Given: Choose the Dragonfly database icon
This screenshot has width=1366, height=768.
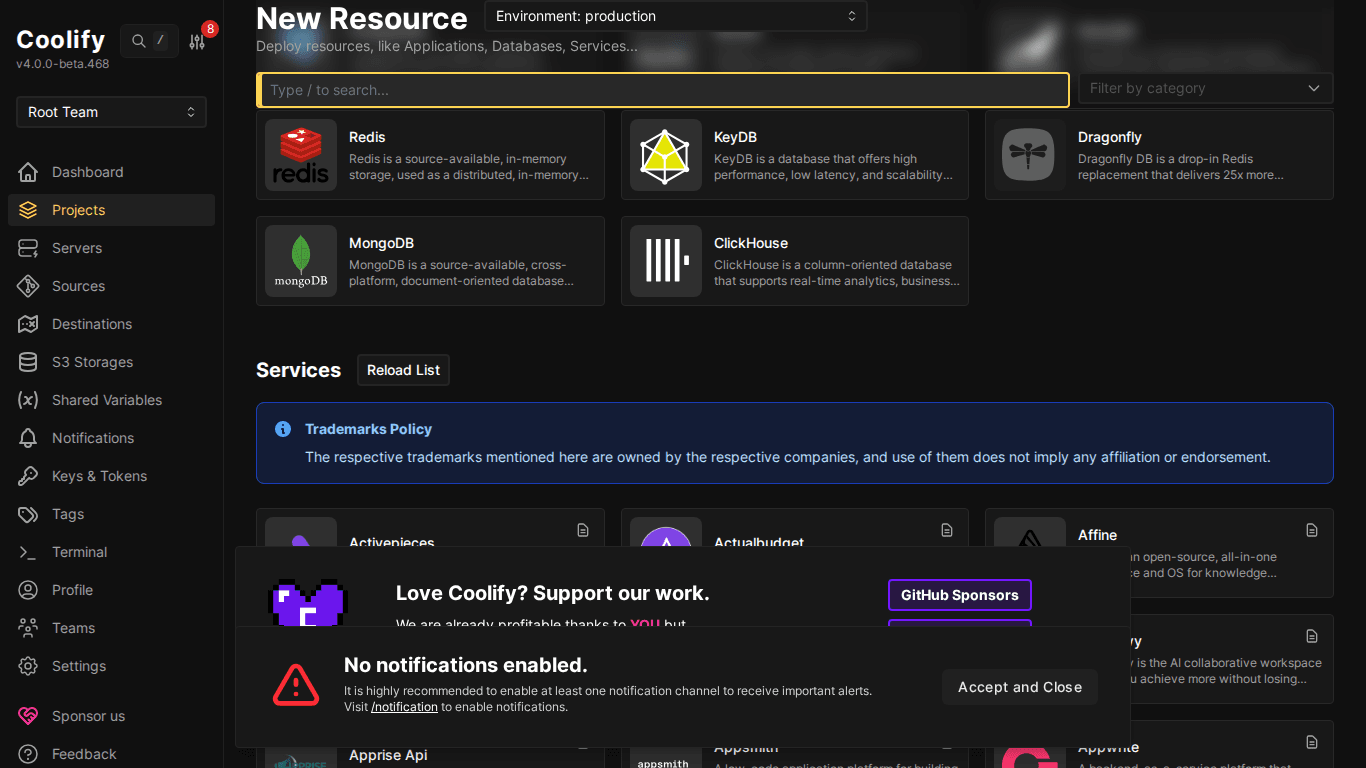Looking at the screenshot, I should [x=1030, y=155].
